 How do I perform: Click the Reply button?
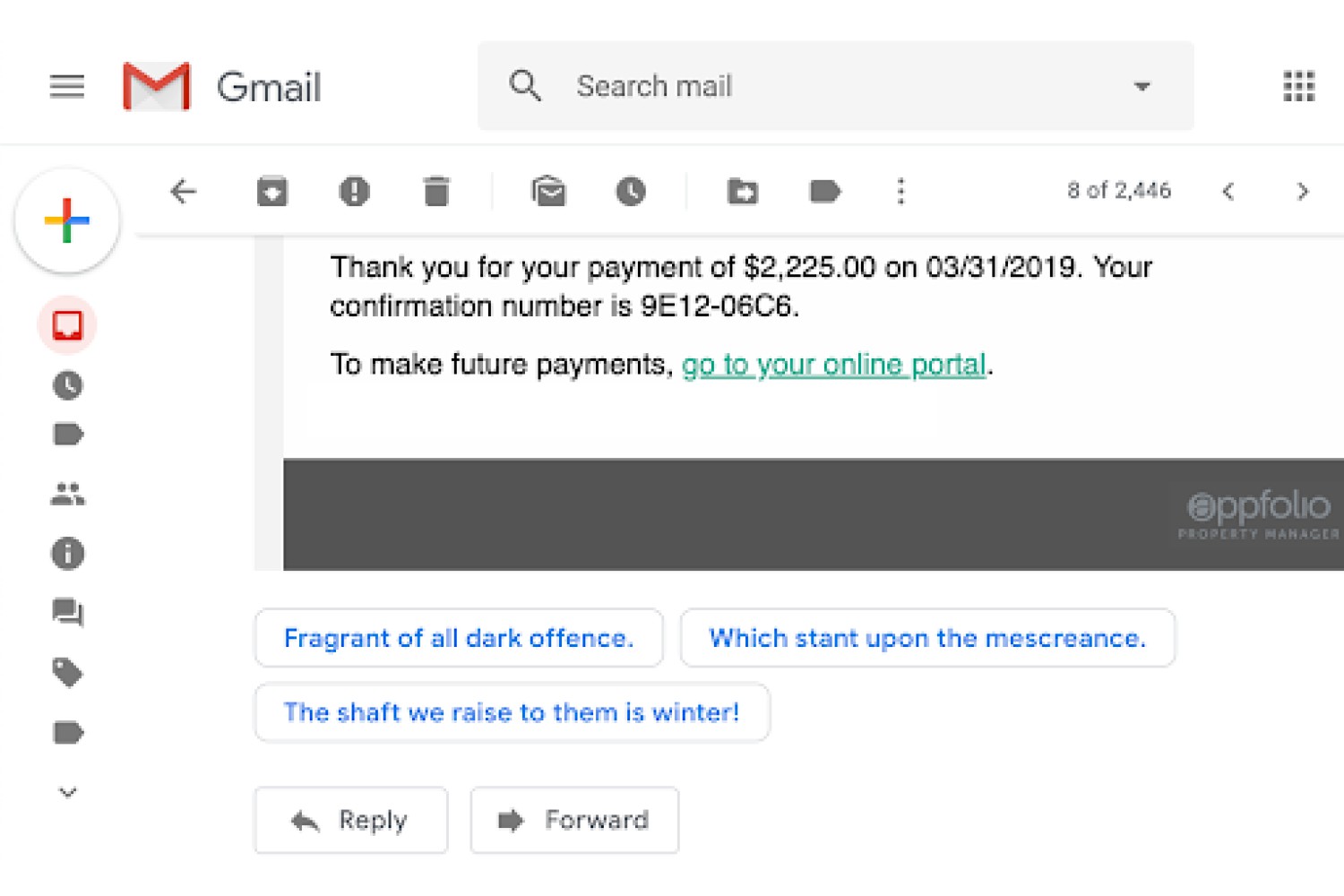[x=351, y=820]
